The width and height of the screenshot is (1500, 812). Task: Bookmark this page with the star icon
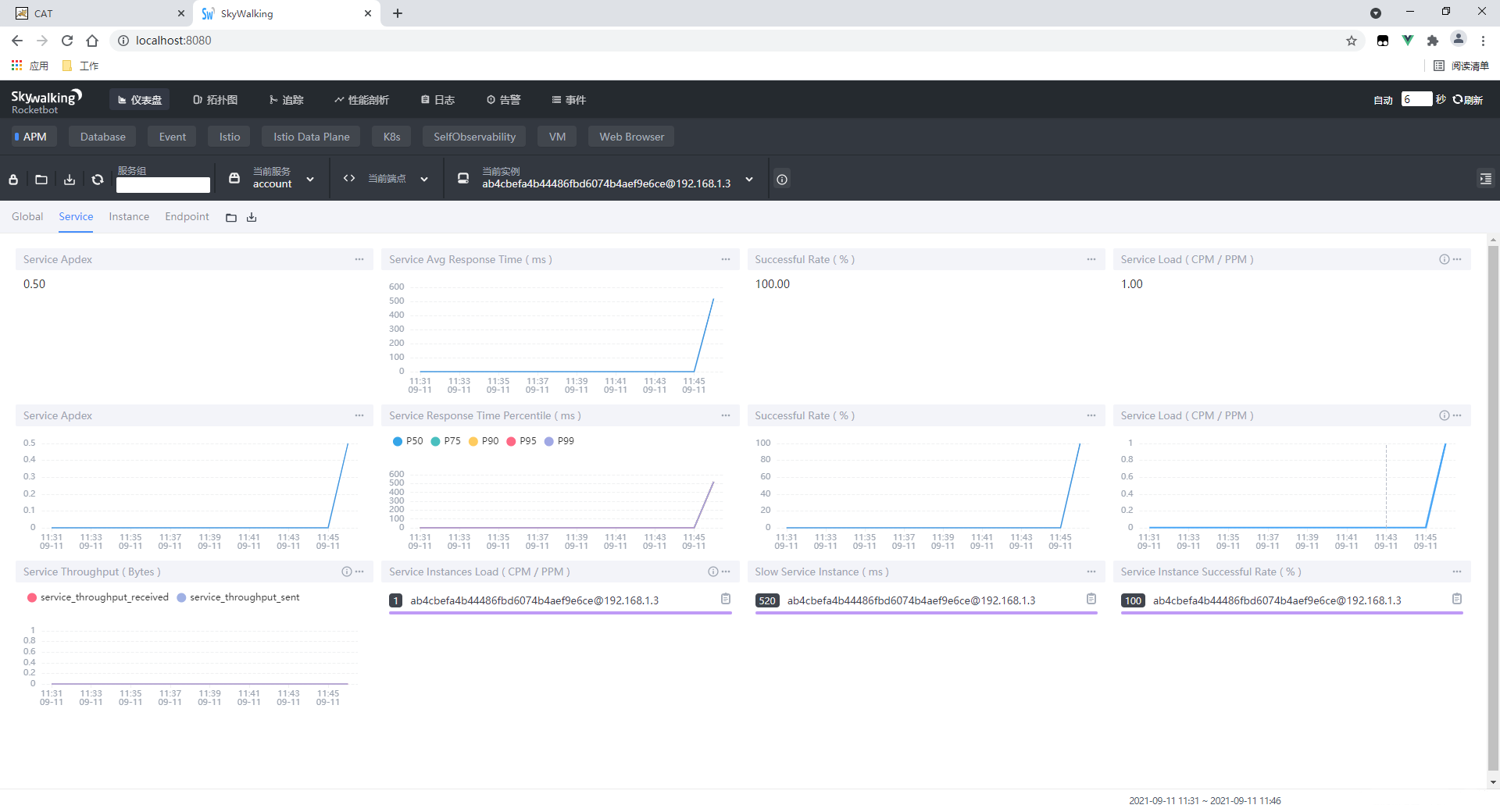pyautogui.click(x=1352, y=41)
